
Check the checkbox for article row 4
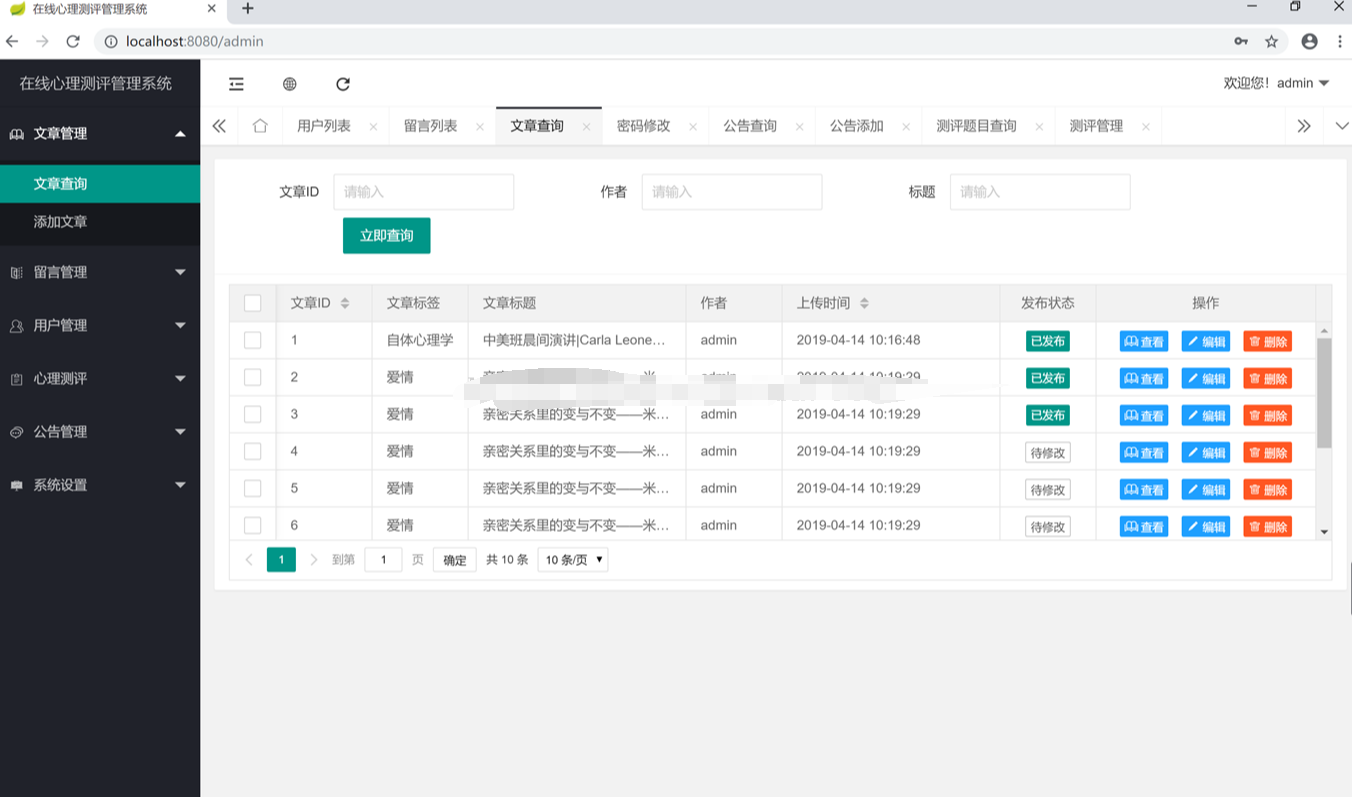point(253,451)
